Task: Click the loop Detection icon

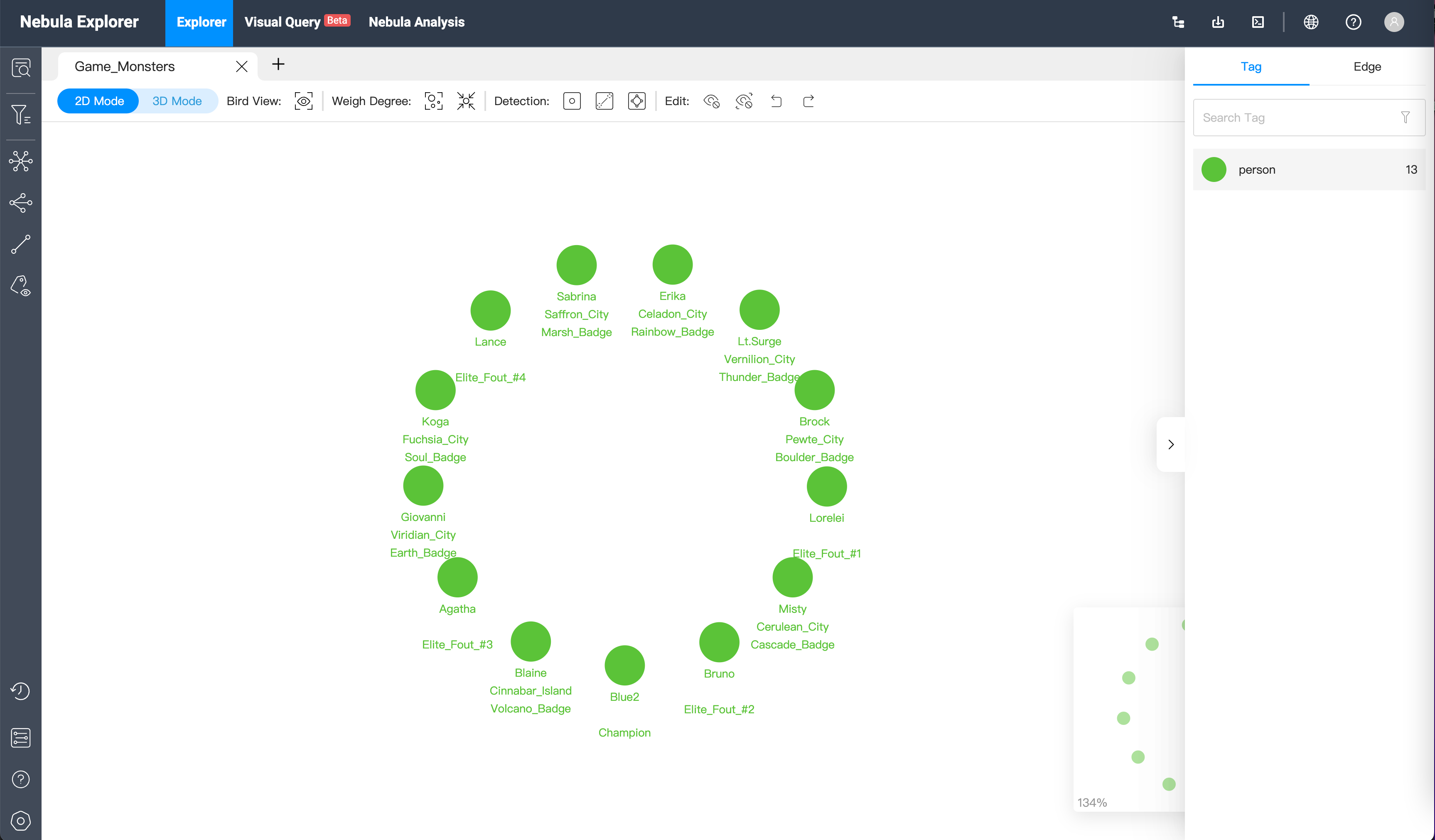Action: click(x=636, y=101)
